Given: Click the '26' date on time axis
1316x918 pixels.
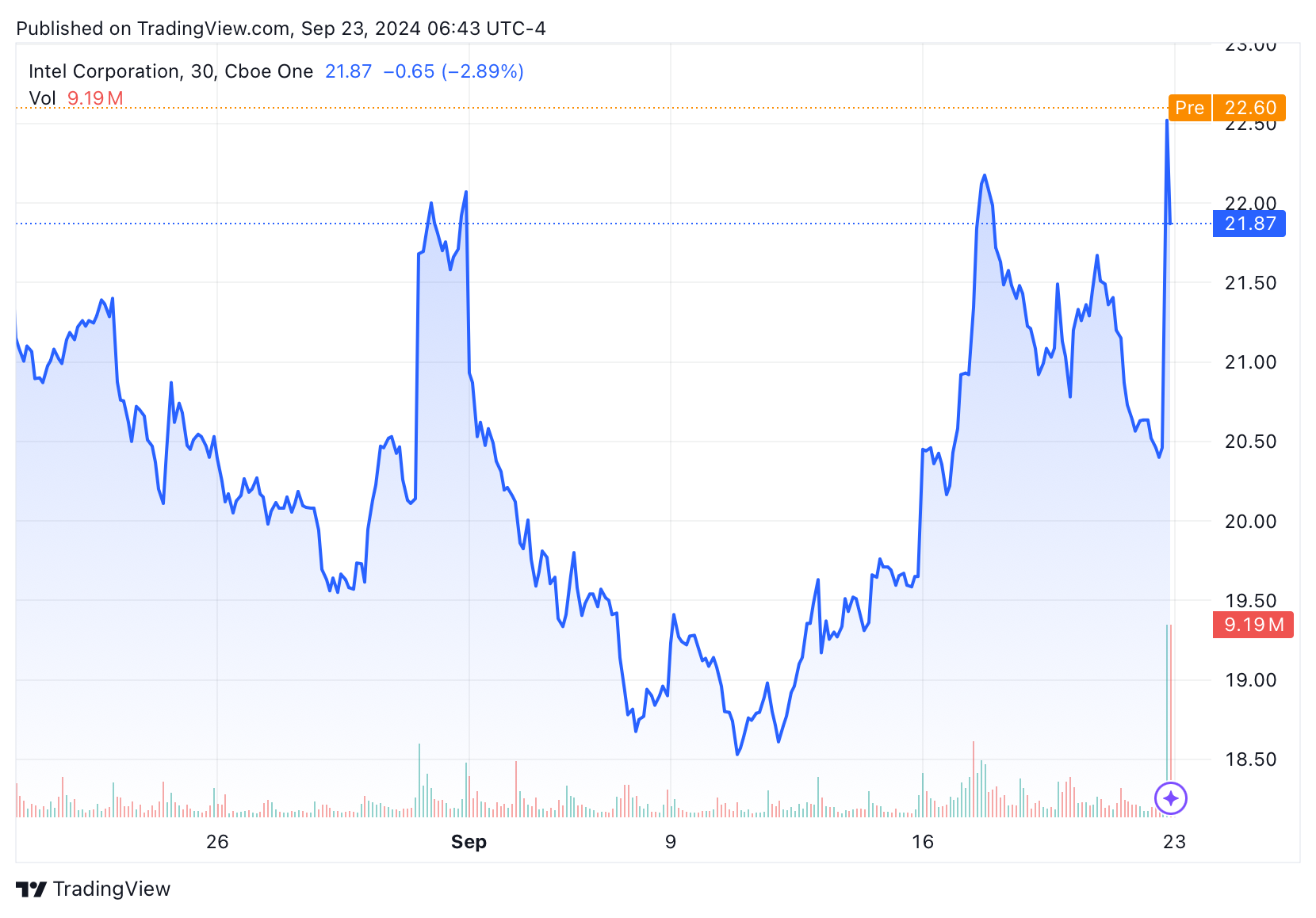Looking at the screenshot, I should [217, 842].
